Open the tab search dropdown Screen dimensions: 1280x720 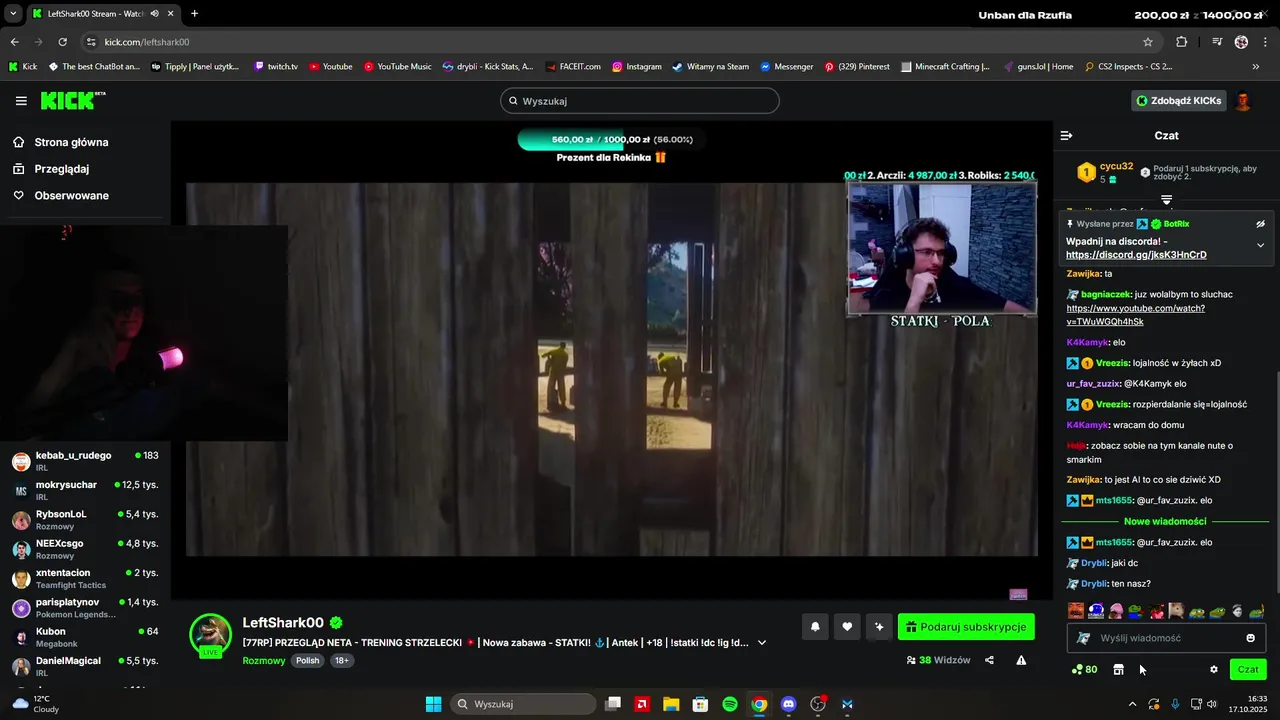click(13, 14)
